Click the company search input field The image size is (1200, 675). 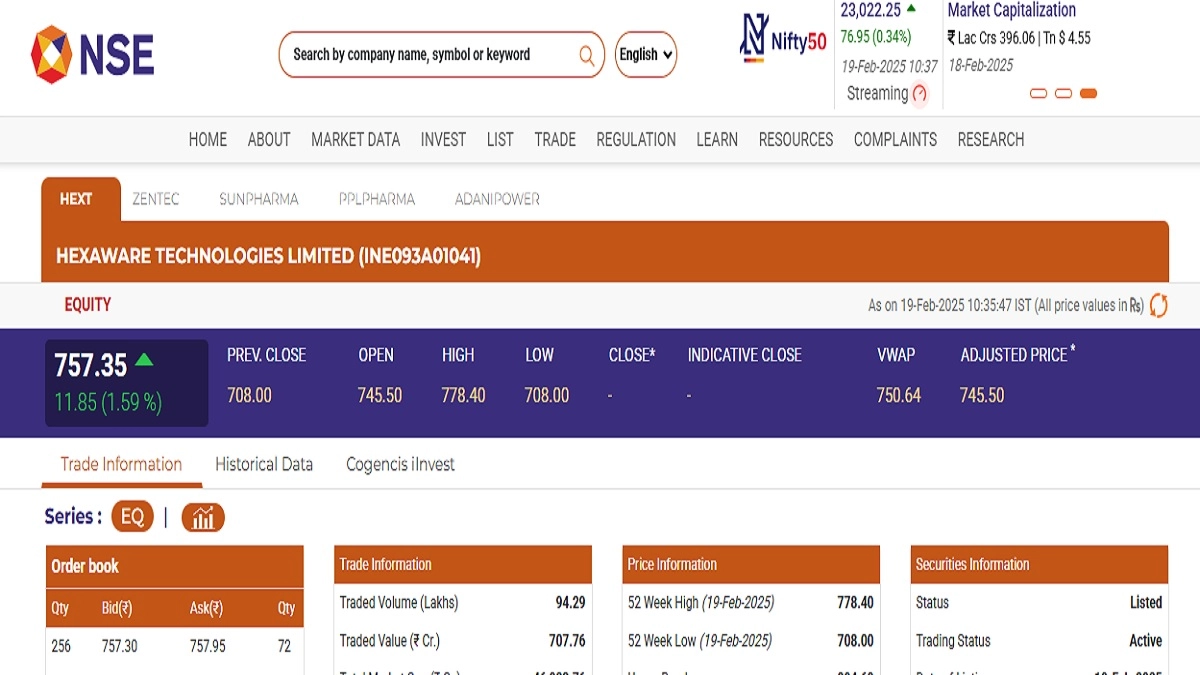[430, 55]
